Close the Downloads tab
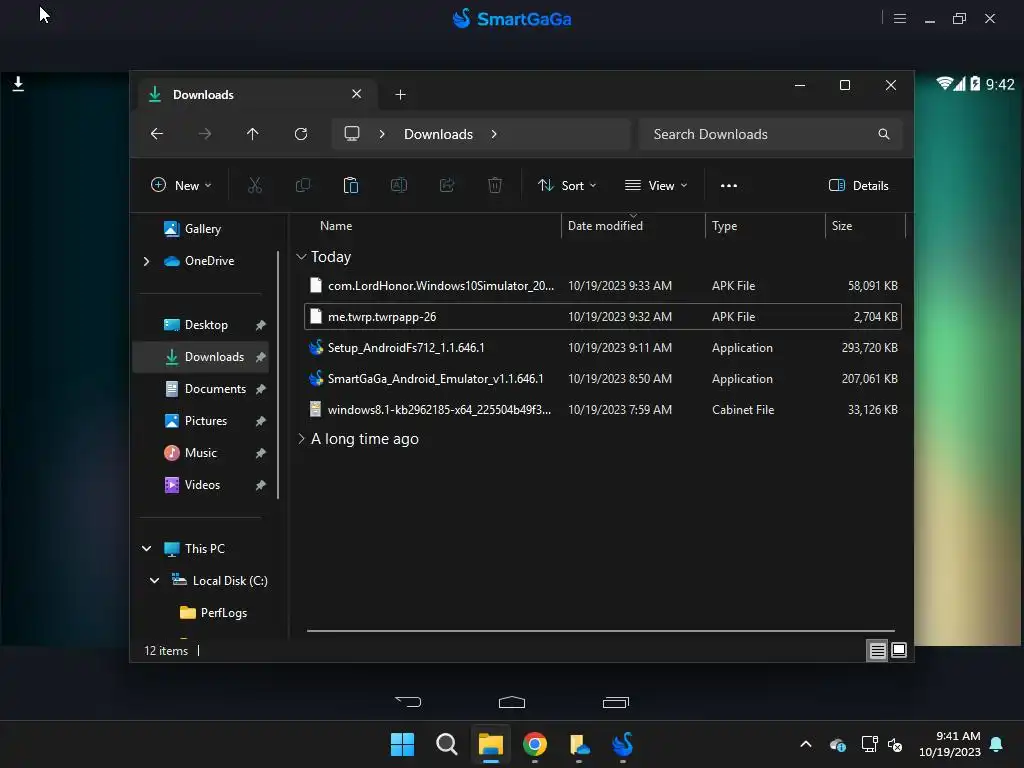 coord(357,94)
